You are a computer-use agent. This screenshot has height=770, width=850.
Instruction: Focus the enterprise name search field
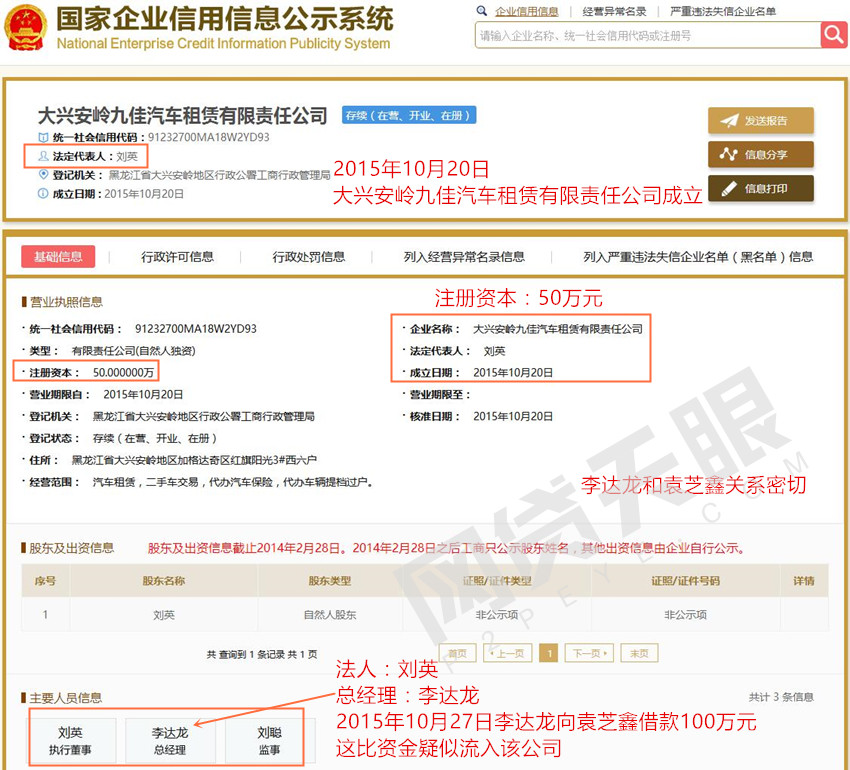pyautogui.click(x=648, y=35)
